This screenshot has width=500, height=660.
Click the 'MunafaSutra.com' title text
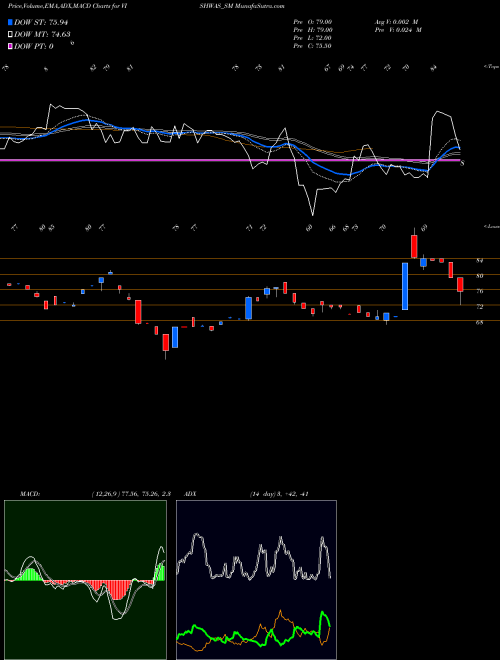click(260, 6)
